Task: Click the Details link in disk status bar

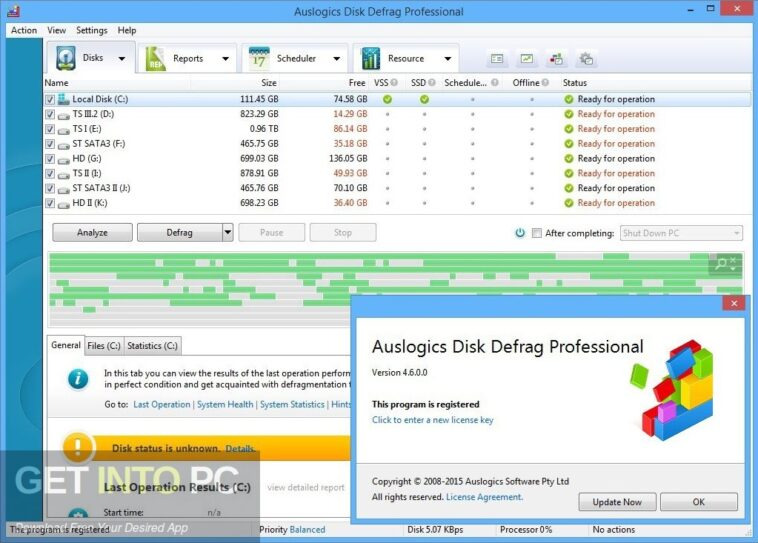Action: [x=240, y=448]
